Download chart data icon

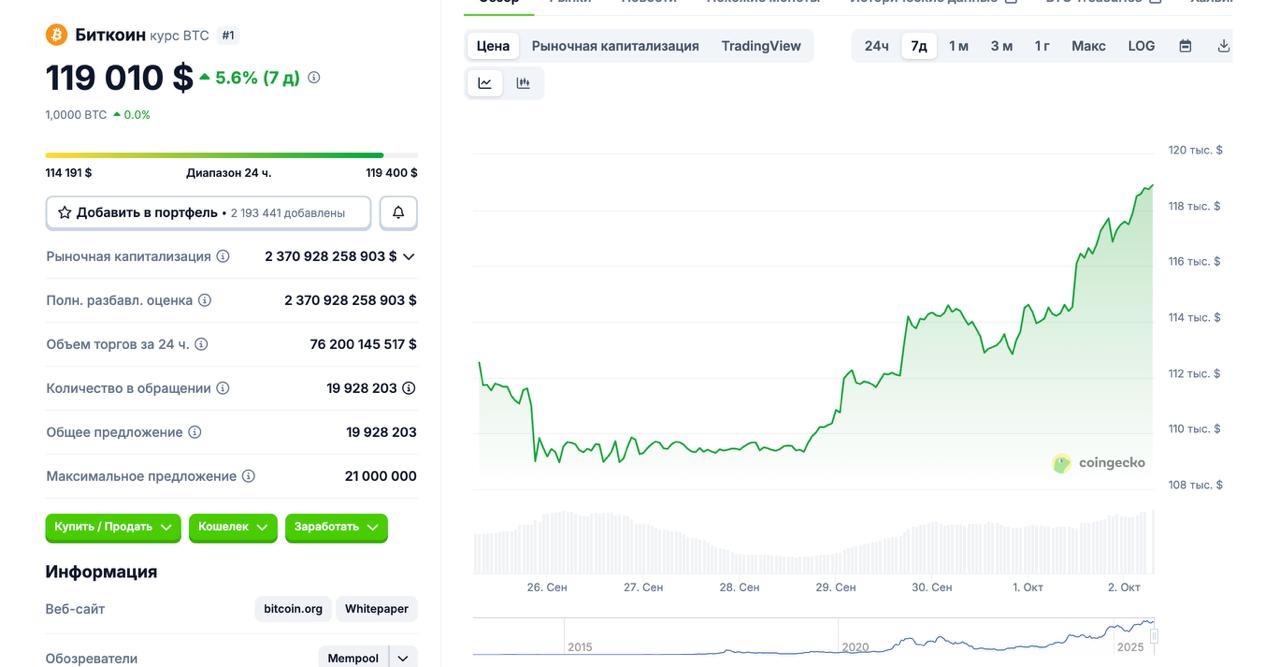[x=1223, y=46]
